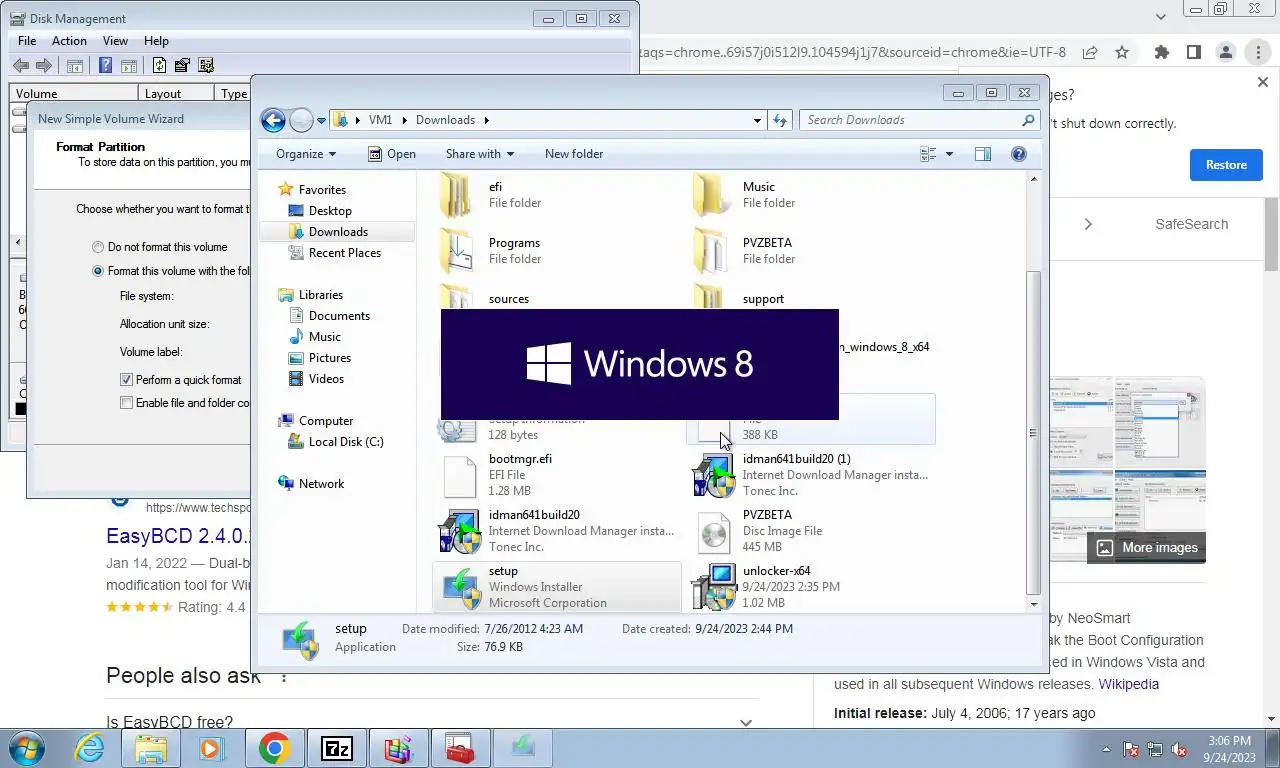The height and width of the screenshot is (768, 1280).
Task: Click the Settings list icon in Disk Management toolbar
Action: click(206, 66)
